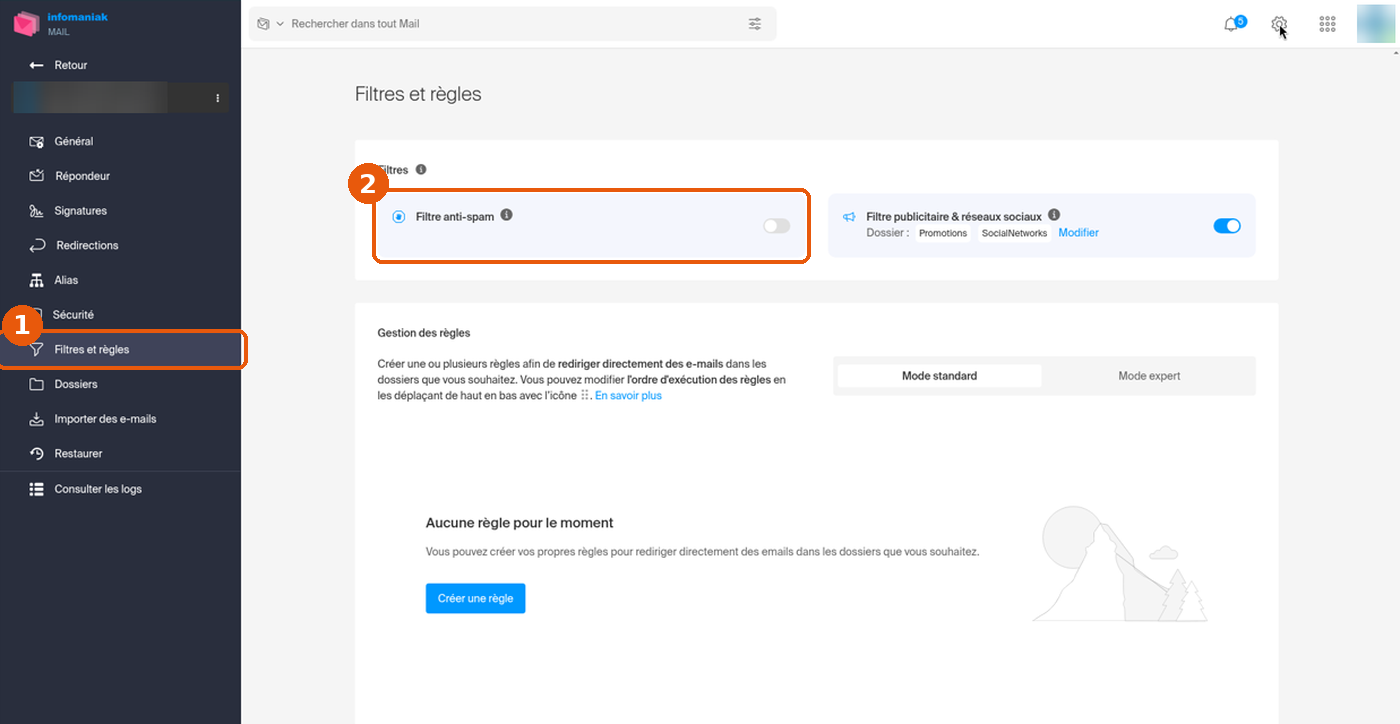The width and height of the screenshot is (1400, 724).
Task: Click the Répondeur auto-reply icon
Action: [37, 176]
